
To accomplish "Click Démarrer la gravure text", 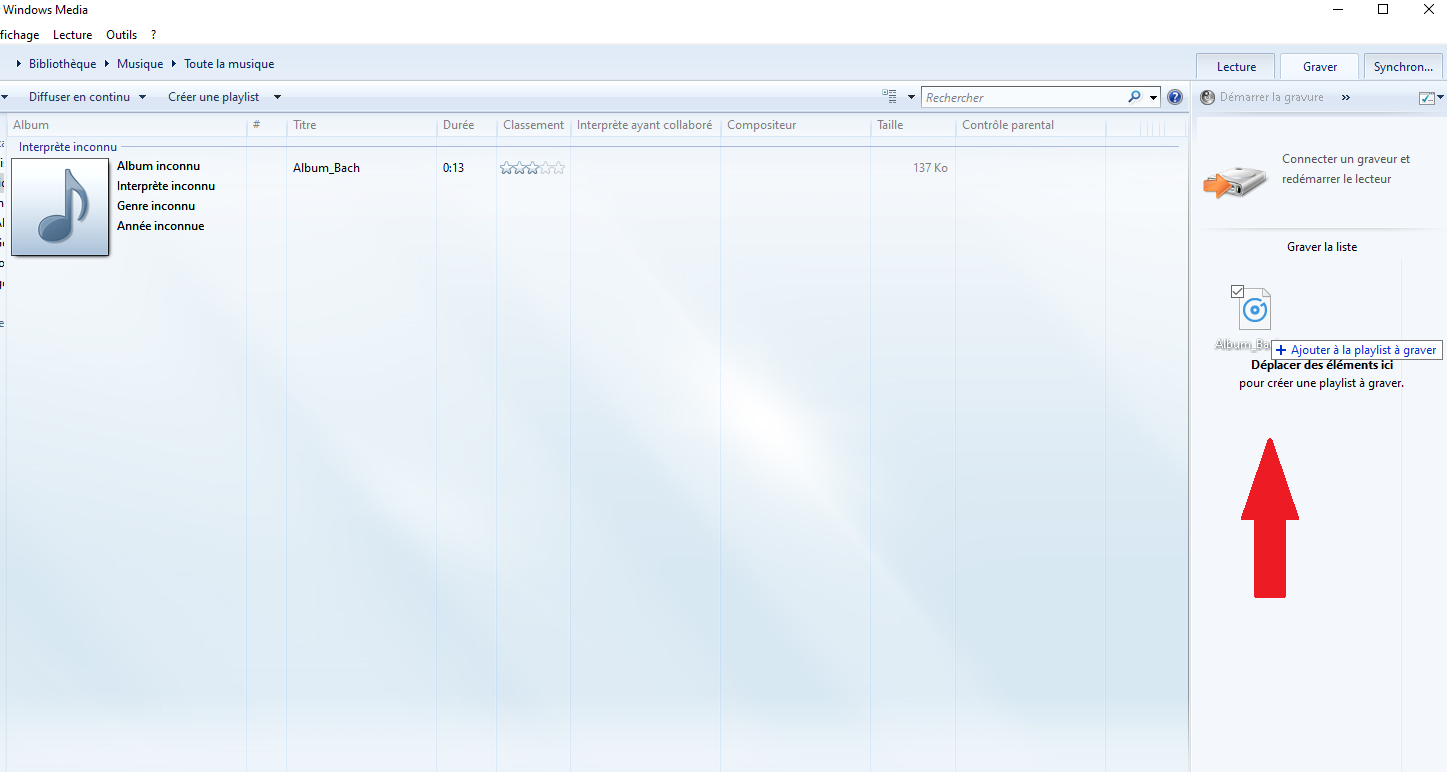I will coord(1271,97).
